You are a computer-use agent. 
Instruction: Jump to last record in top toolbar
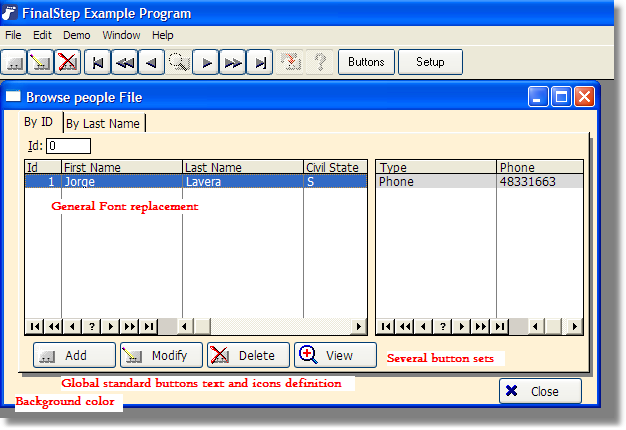pyautogui.click(x=259, y=62)
